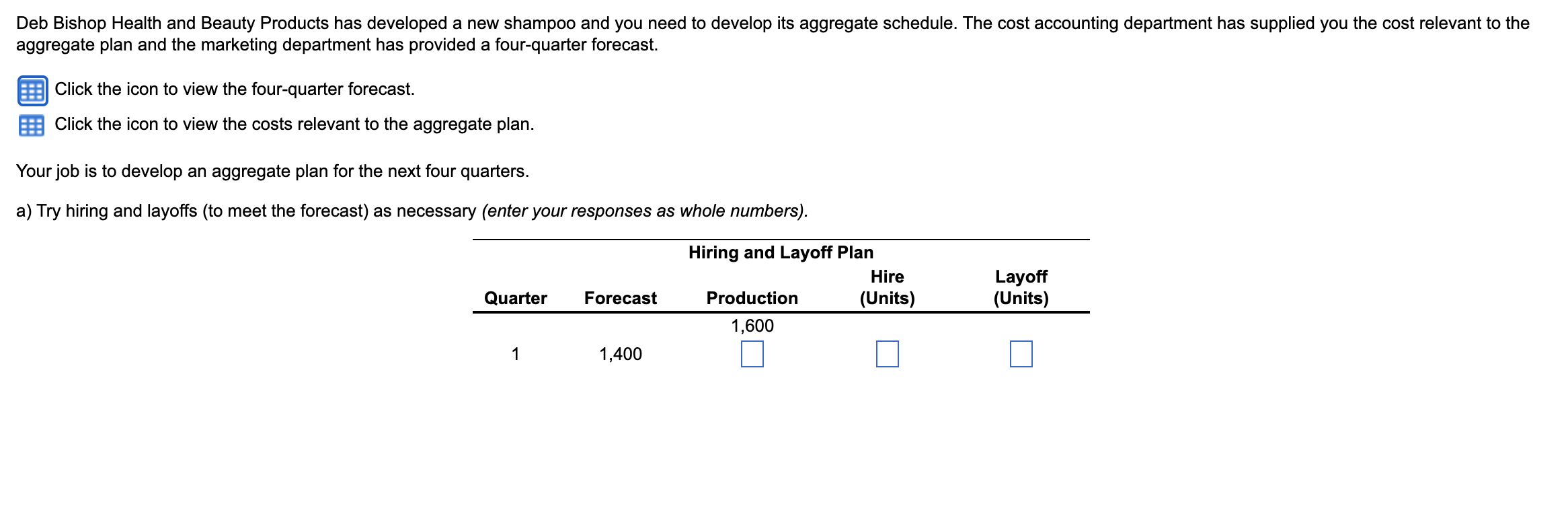Click 'Your job is to develop an aggregate plan' sentence
1568x506 pixels.
click(273, 171)
